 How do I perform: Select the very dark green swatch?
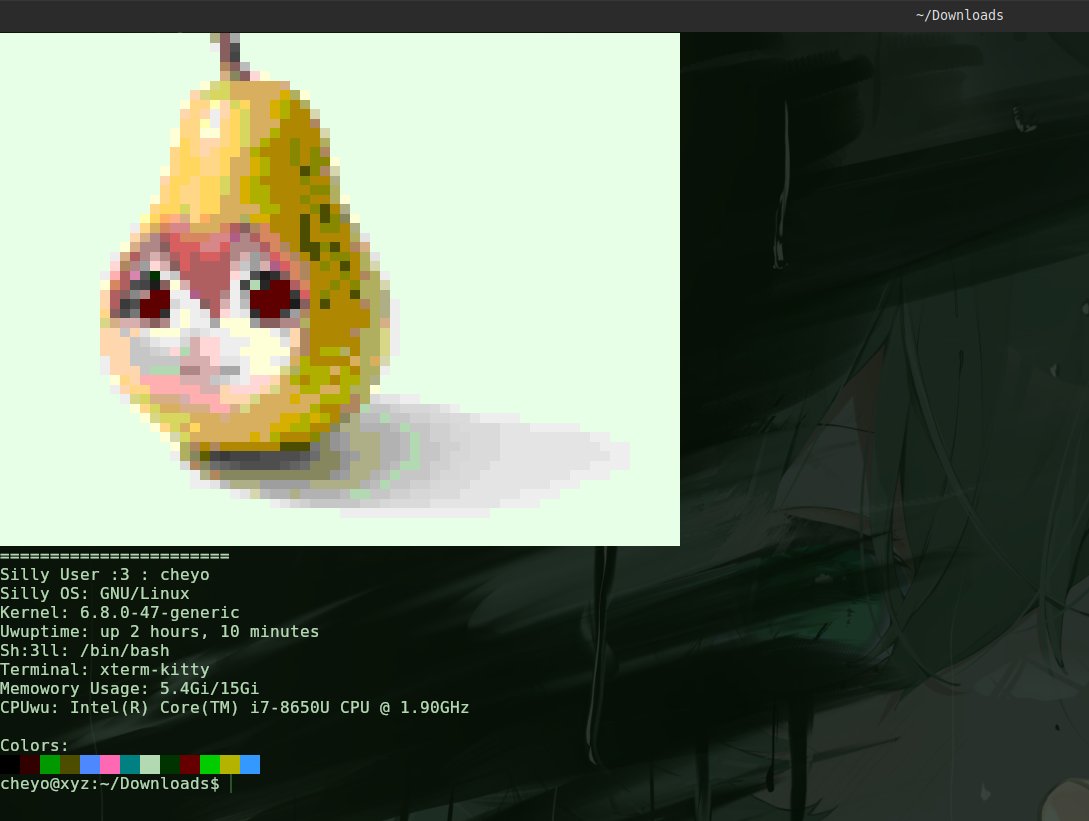170,765
